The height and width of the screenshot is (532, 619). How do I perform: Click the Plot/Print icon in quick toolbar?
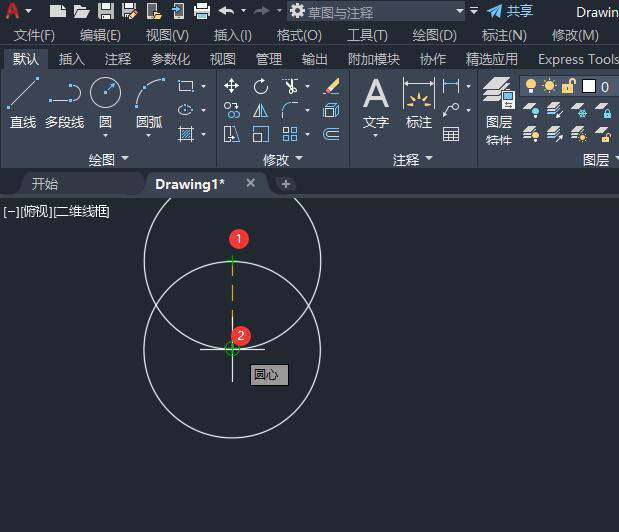point(202,11)
